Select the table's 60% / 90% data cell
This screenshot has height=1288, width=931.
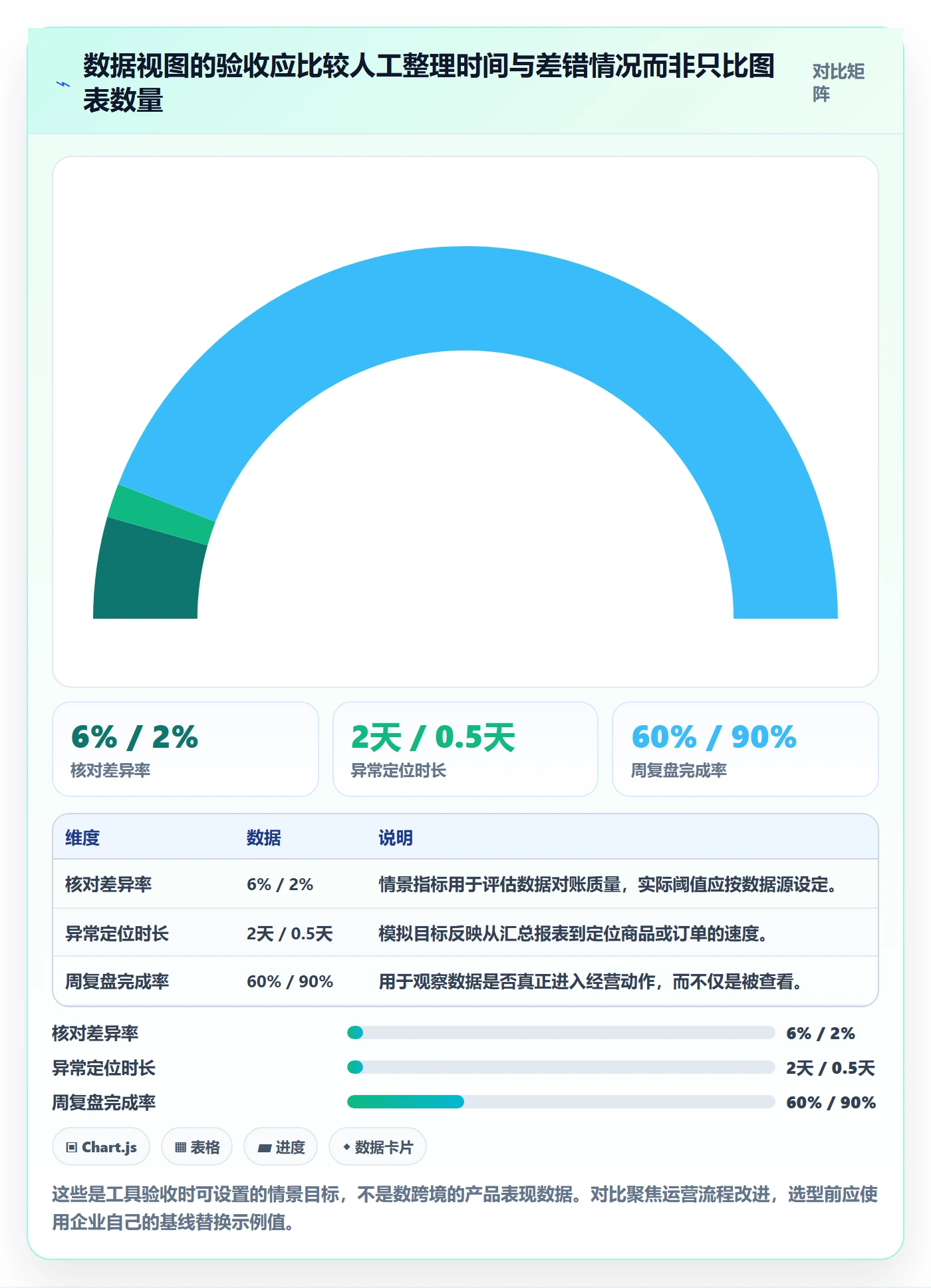tap(289, 981)
